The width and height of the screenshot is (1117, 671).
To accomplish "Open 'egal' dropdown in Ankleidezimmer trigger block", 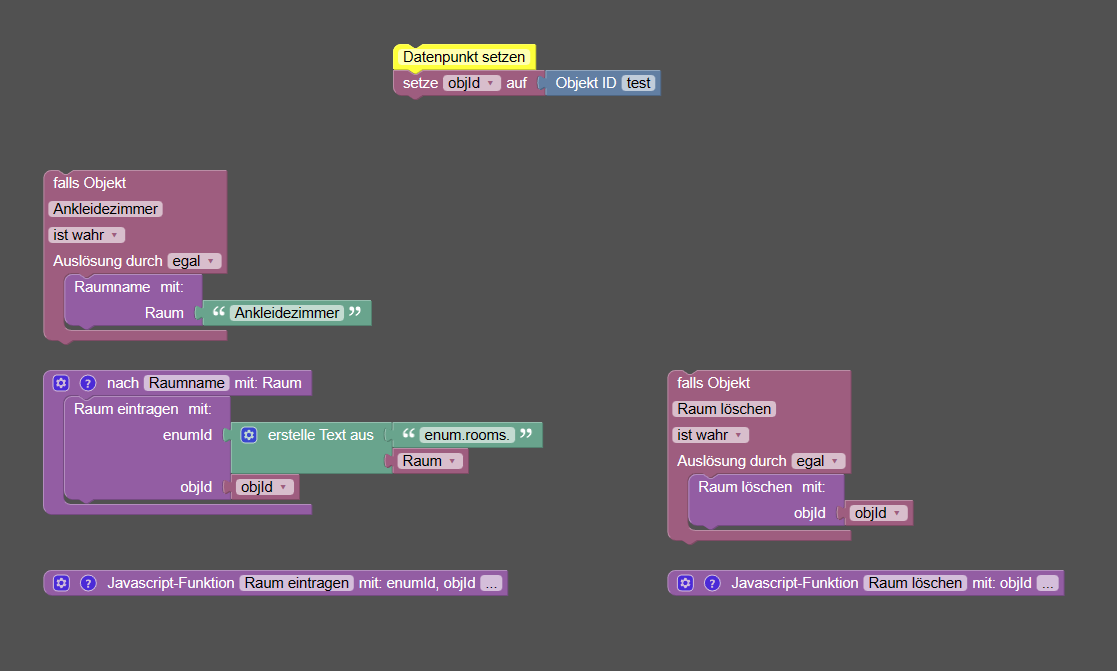I will [194, 261].
